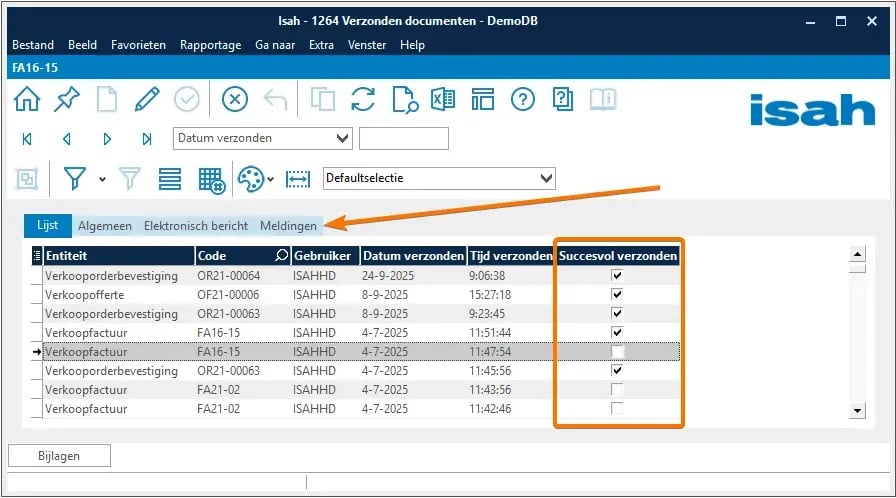Toggle sent checkbox in 11:47:54 row
This screenshot has height=498, width=896.
tap(617, 351)
